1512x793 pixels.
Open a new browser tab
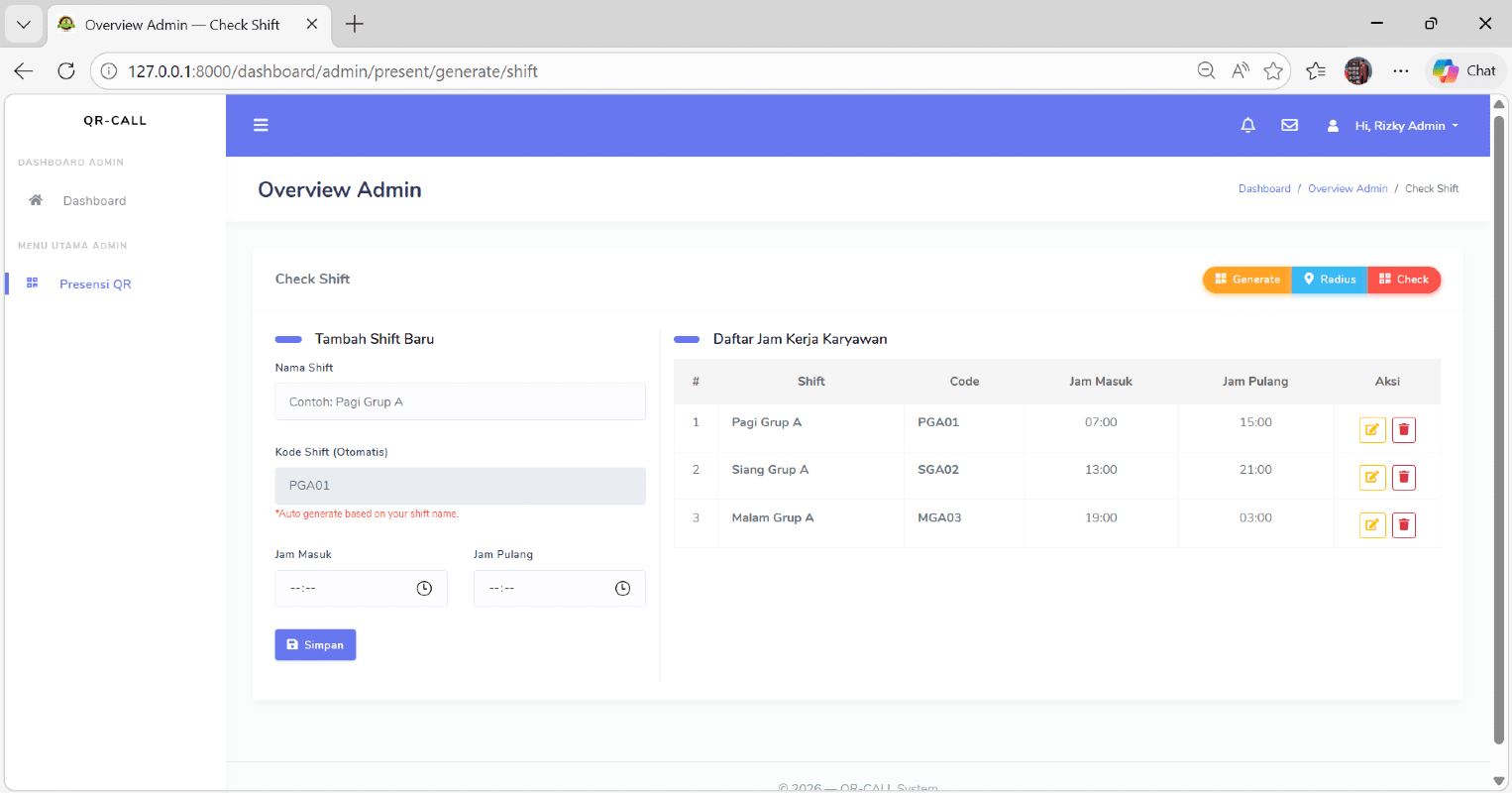point(355,24)
